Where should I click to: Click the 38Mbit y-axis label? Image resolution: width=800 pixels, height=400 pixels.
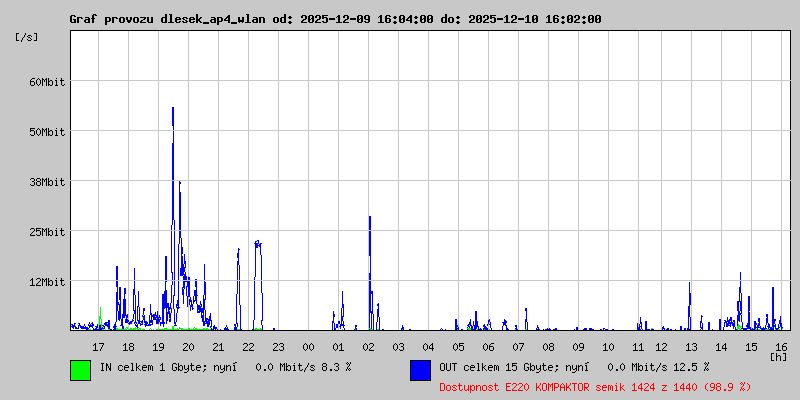(47, 182)
